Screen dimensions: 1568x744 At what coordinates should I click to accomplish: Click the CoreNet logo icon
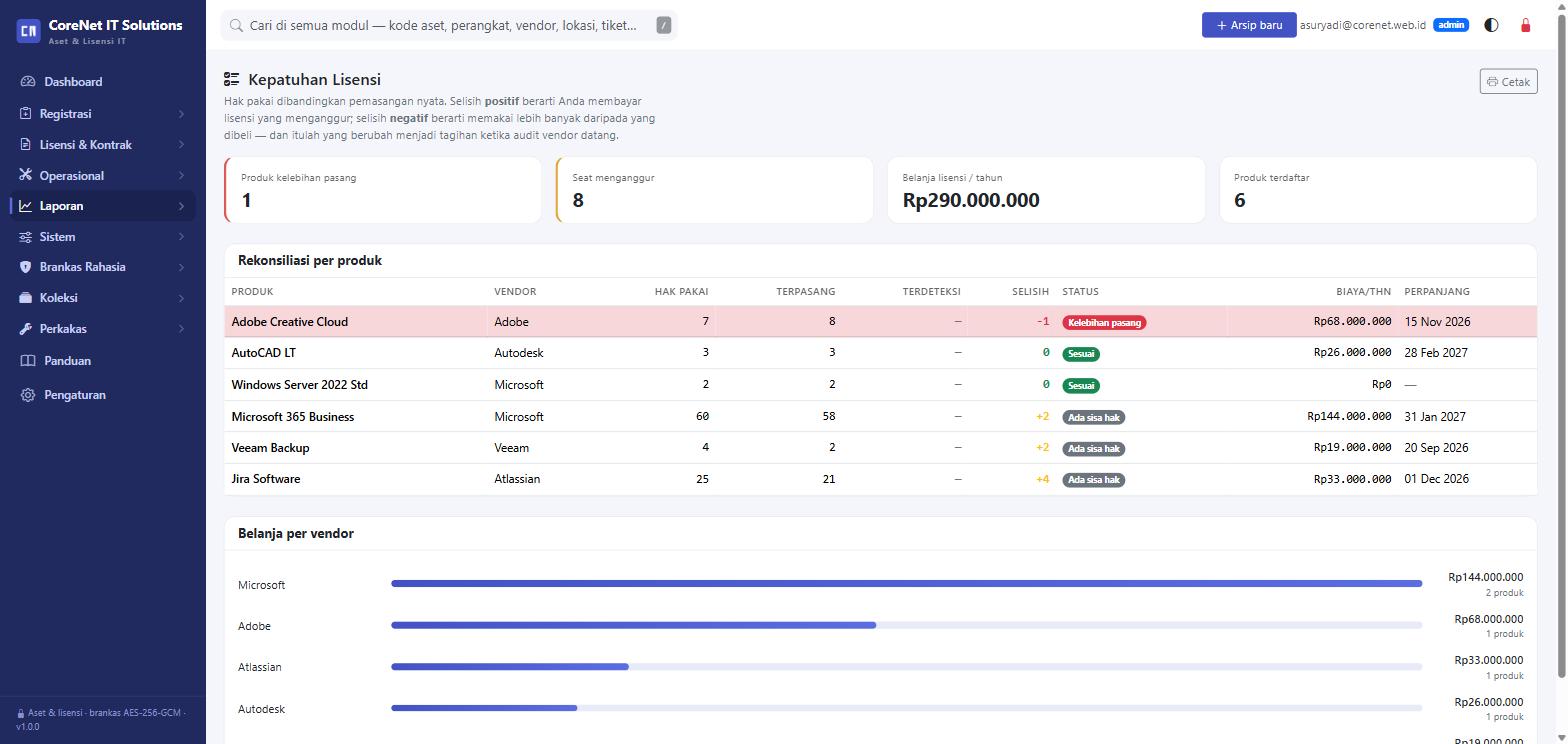[28, 31]
